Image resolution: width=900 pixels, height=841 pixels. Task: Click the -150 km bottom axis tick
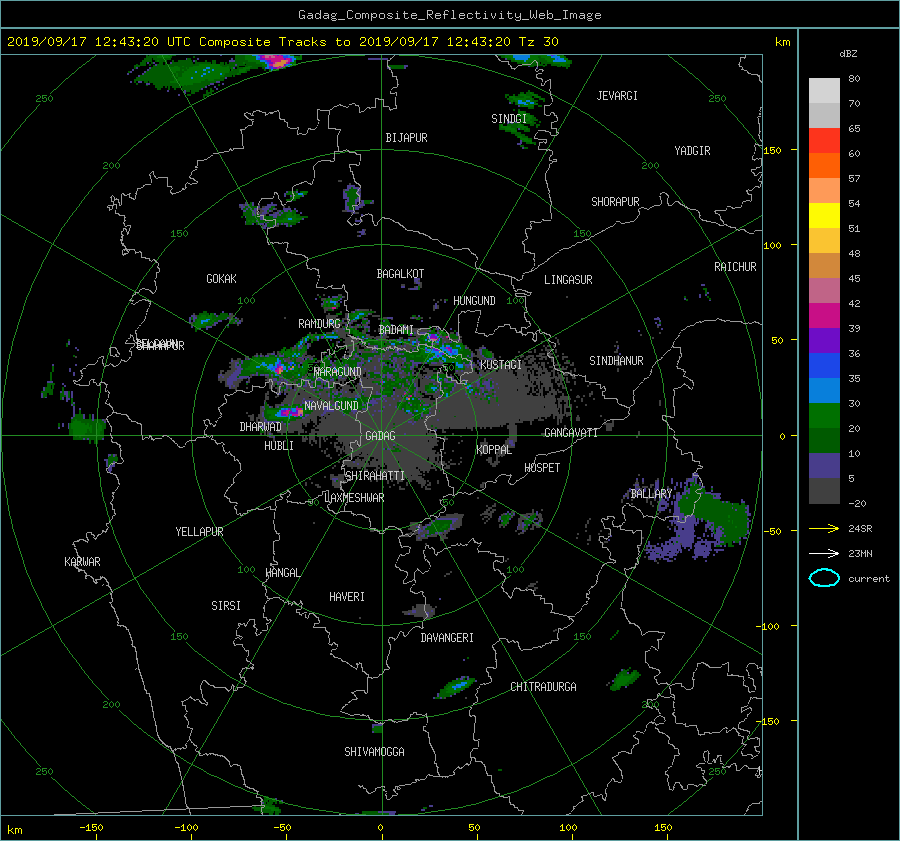[x=91, y=828]
